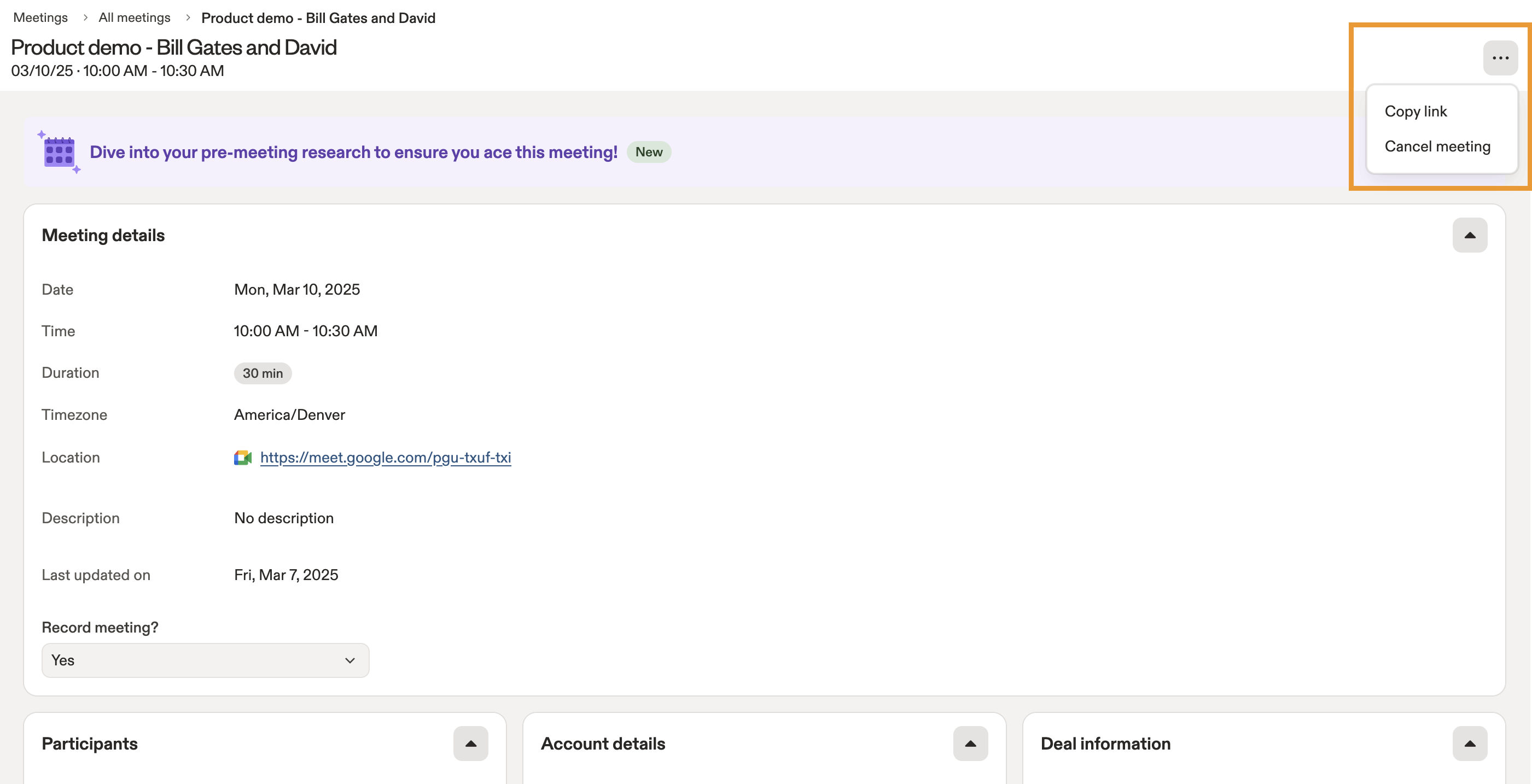1532x784 pixels.
Task: Collapse the Account details panel
Action: coord(970,744)
